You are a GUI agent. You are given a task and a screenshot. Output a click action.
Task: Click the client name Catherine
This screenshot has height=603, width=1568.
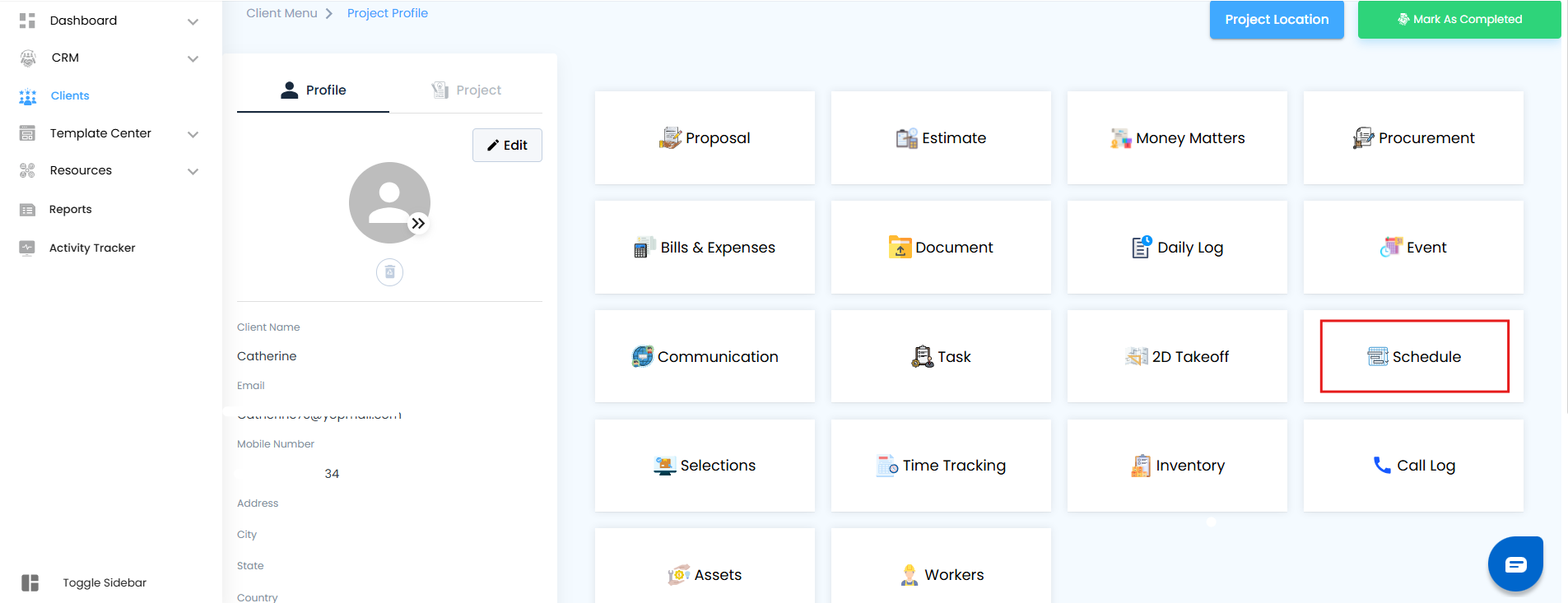coord(267,356)
